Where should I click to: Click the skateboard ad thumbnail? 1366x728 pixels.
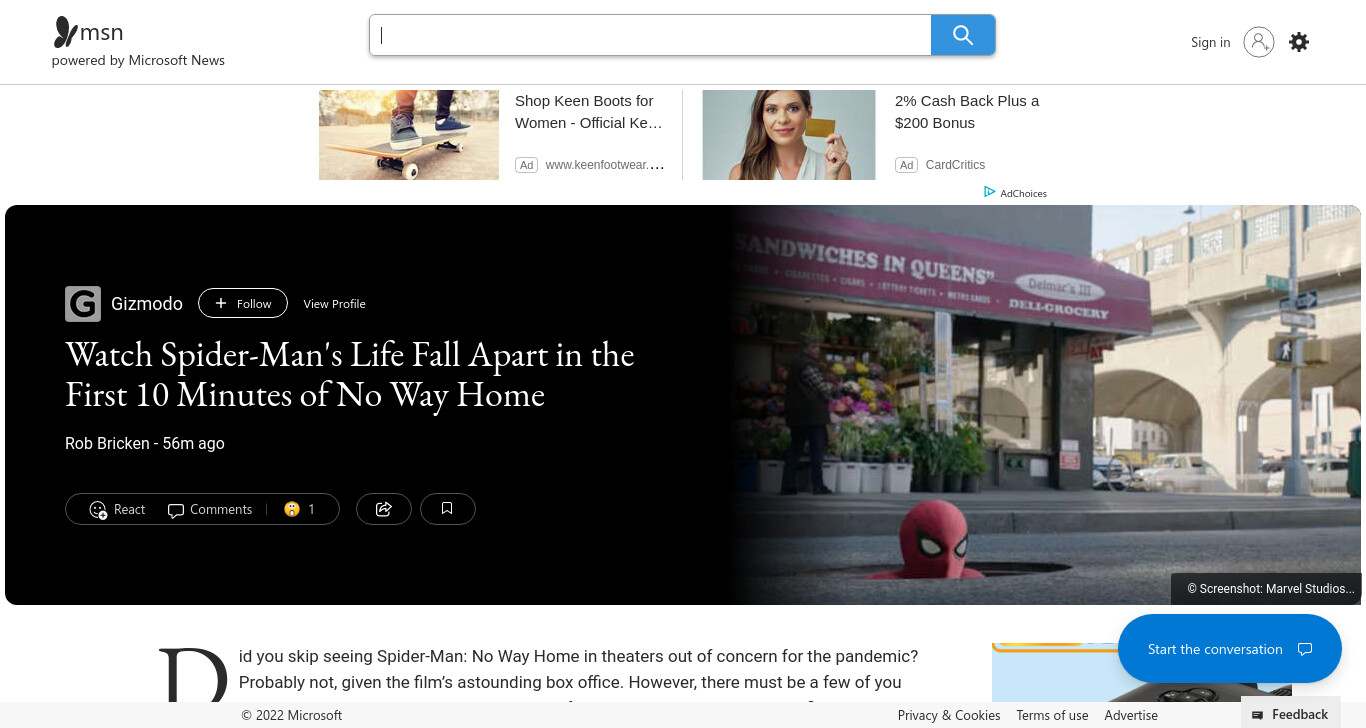(409, 135)
